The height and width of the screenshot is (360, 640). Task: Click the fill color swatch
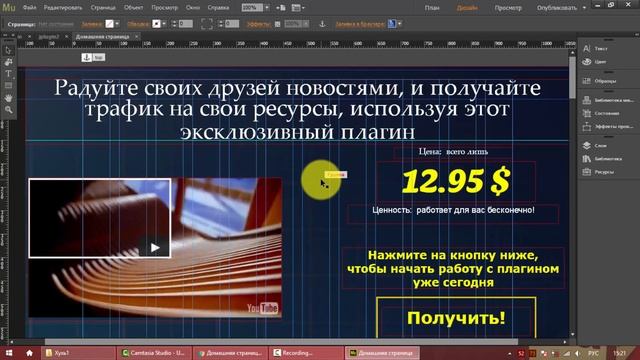pyautogui.click(x=109, y=24)
